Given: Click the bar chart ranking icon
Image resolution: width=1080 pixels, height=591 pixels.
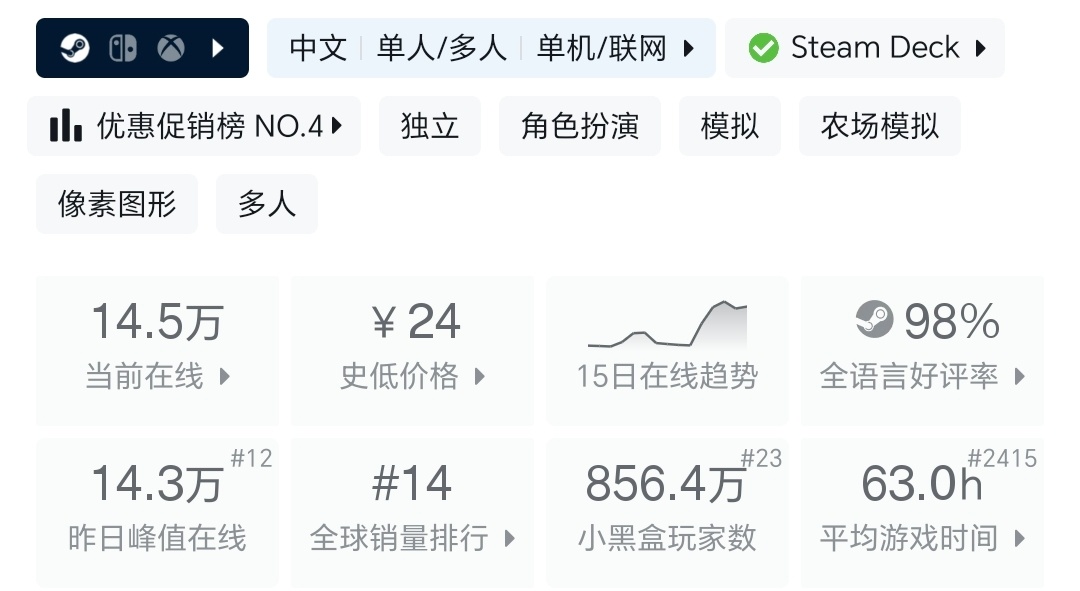Looking at the screenshot, I should 66,126.
